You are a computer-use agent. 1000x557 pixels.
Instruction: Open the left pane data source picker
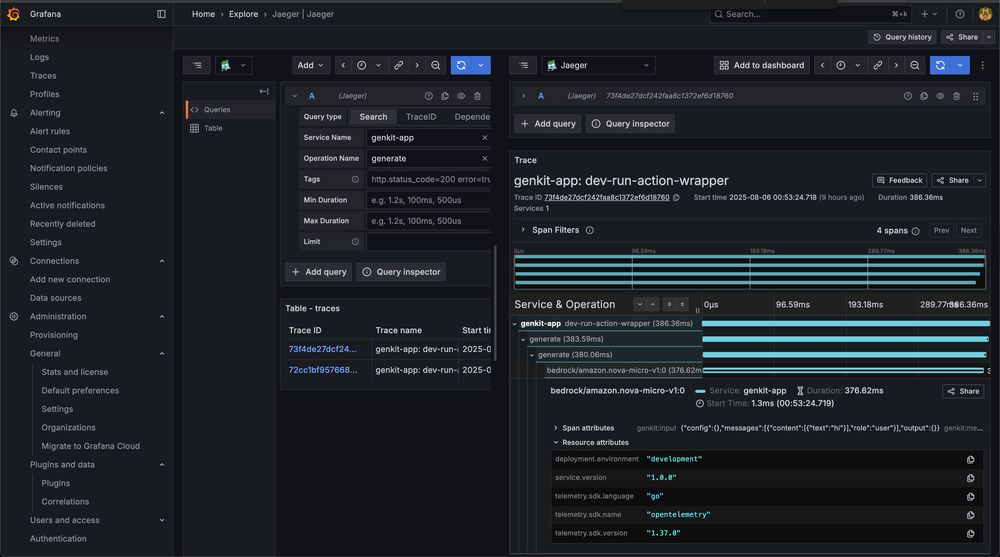(233, 65)
